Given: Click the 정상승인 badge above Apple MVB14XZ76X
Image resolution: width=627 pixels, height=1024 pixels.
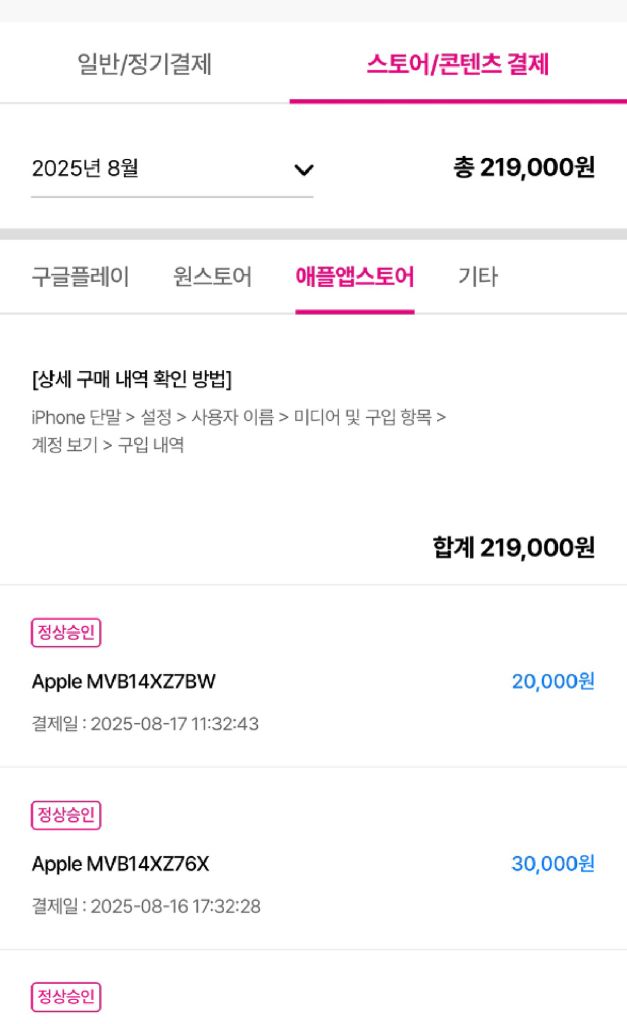Looking at the screenshot, I should click(x=66, y=815).
